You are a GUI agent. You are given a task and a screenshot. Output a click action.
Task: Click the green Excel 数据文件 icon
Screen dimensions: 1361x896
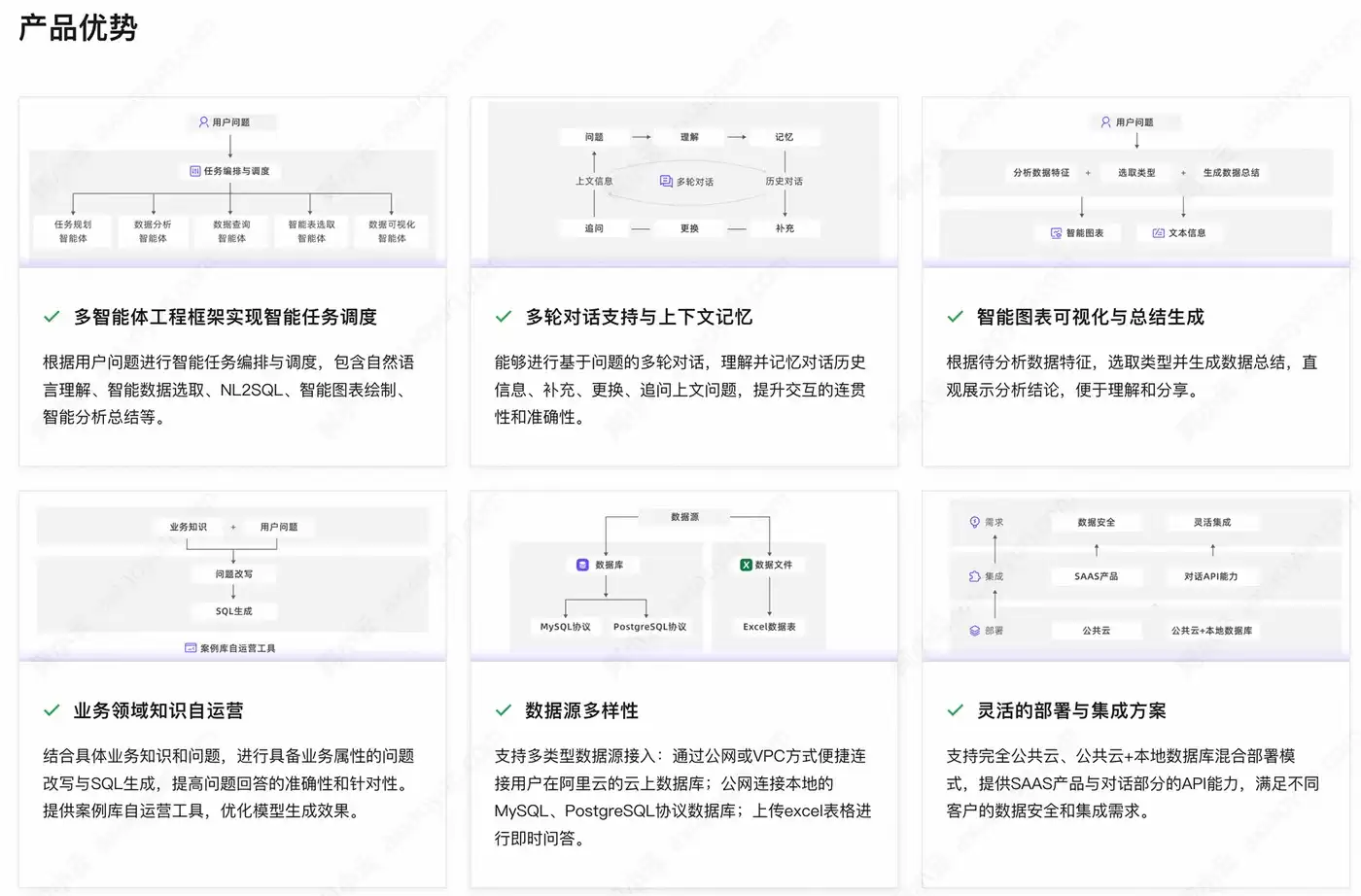(746, 565)
